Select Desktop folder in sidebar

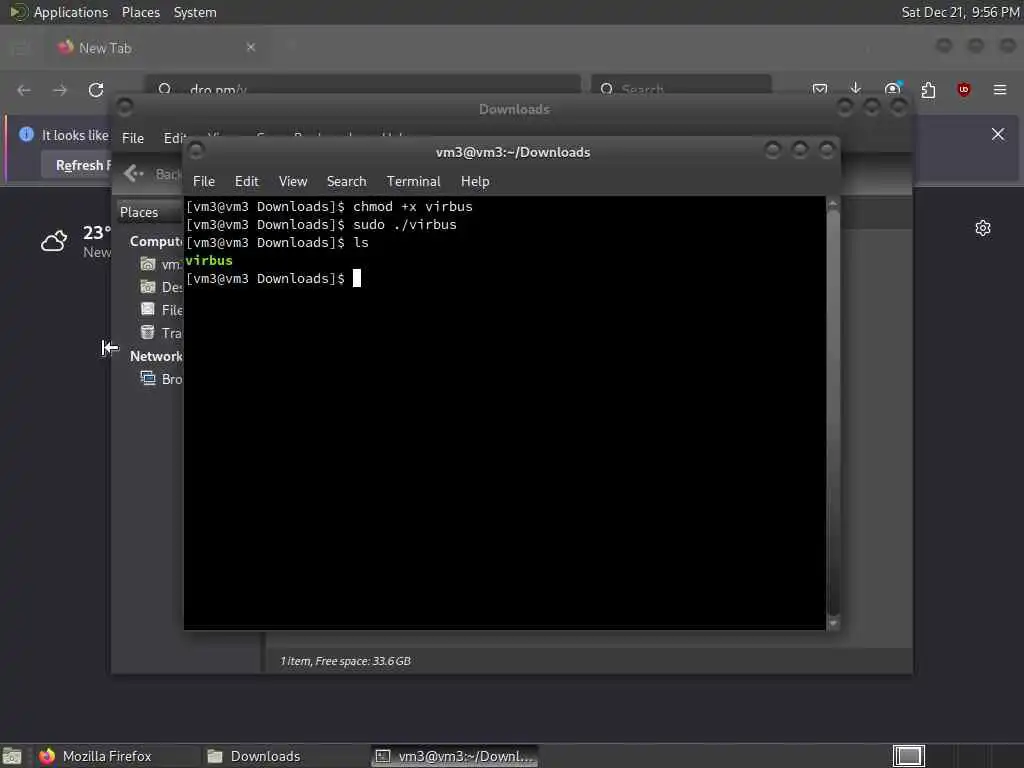(x=161, y=287)
